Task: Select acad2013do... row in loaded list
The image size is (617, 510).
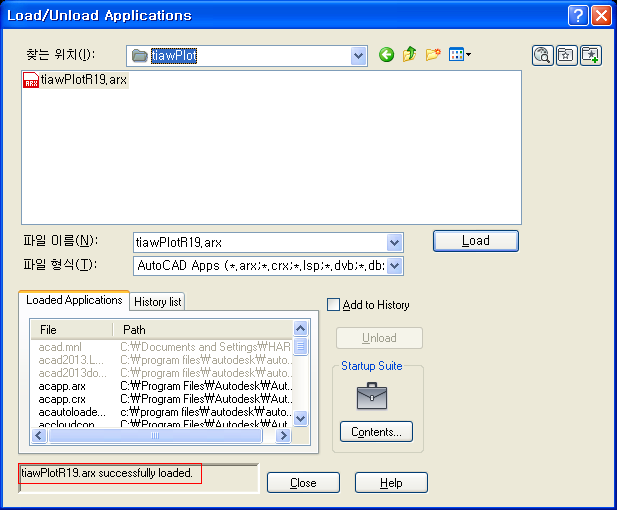Action: pyautogui.click(x=72, y=373)
